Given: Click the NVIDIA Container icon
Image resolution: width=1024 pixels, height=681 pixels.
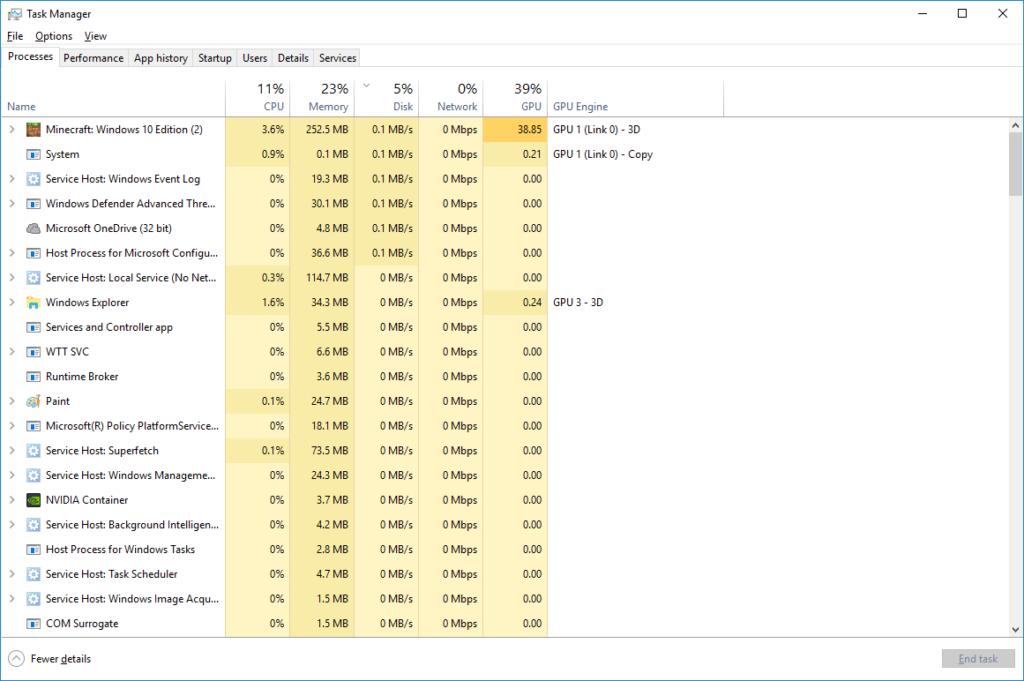Looking at the screenshot, I should (33, 500).
